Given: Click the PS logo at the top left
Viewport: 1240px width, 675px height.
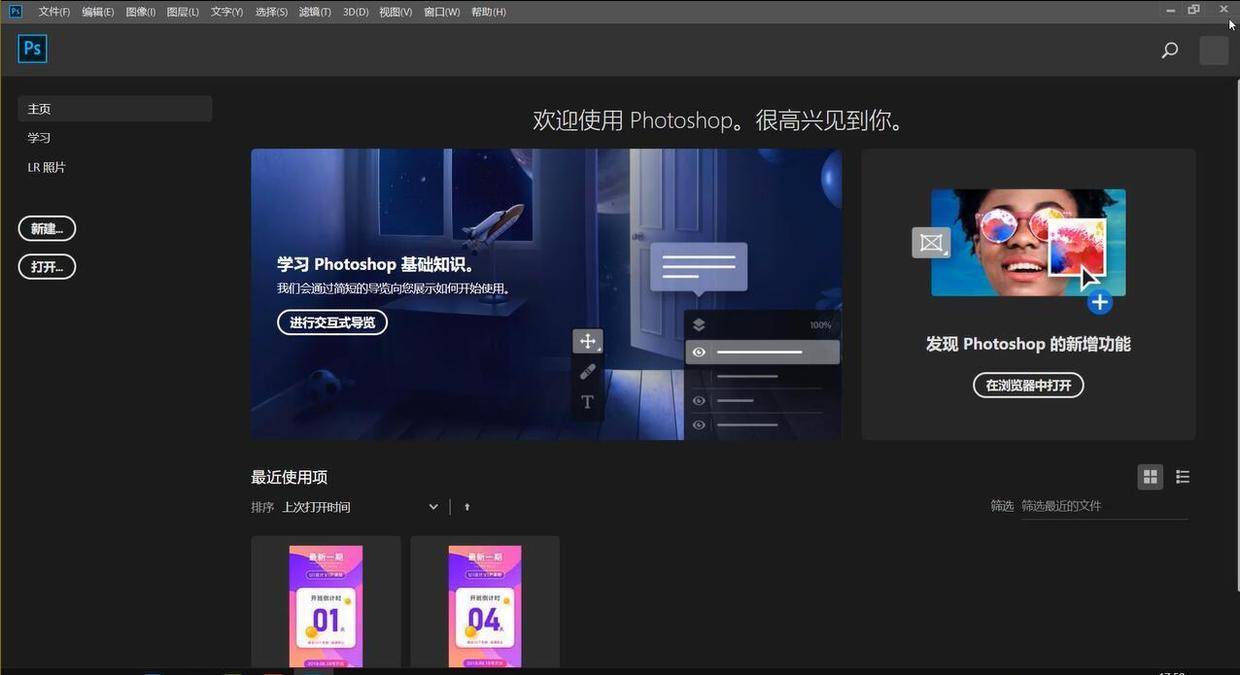Looking at the screenshot, I should click(x=31, y=47).
